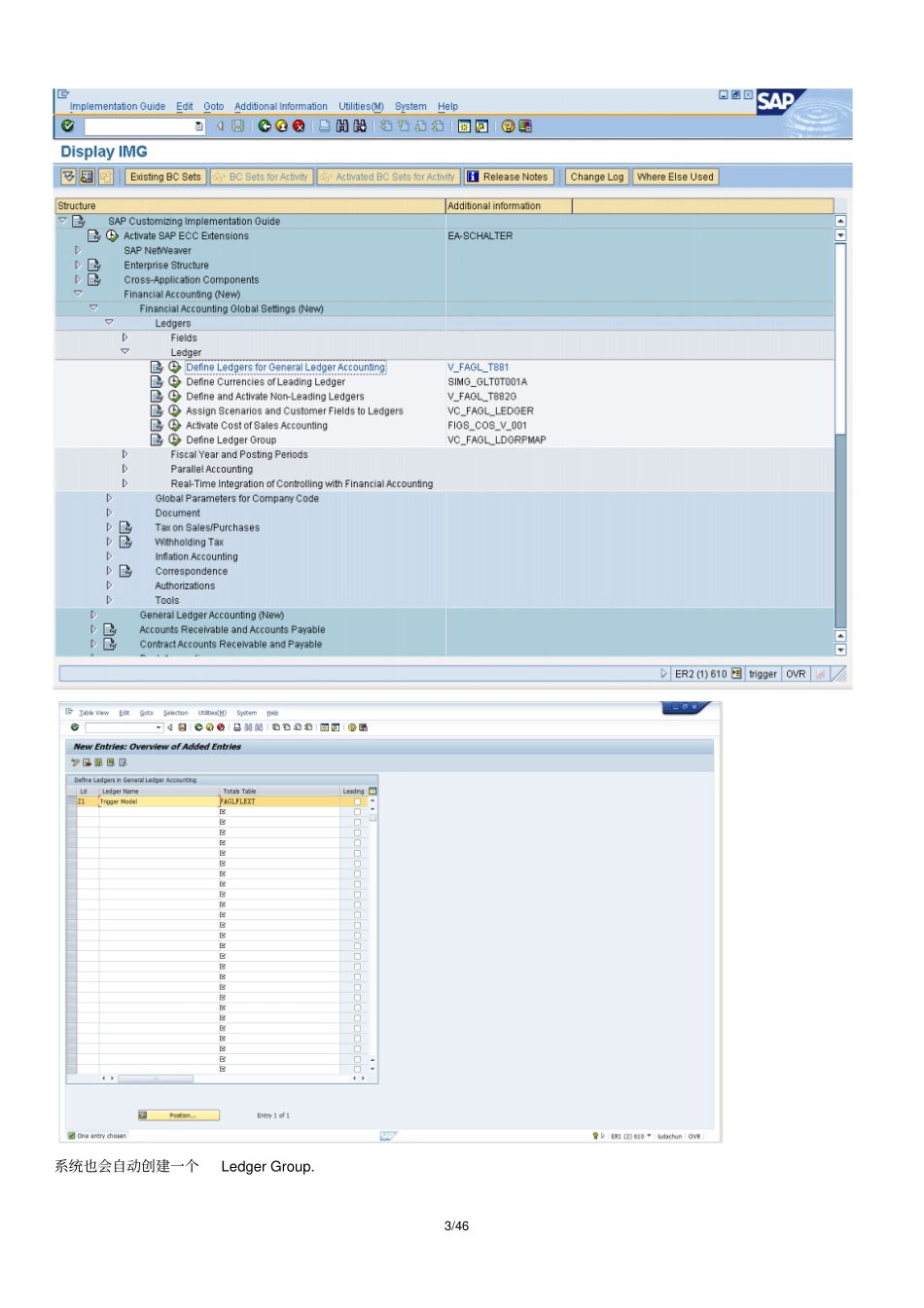The width and height of the screenshot is (924, 1308).
Task: Click the Existing BC Sets button
Action: click(165, 177)
